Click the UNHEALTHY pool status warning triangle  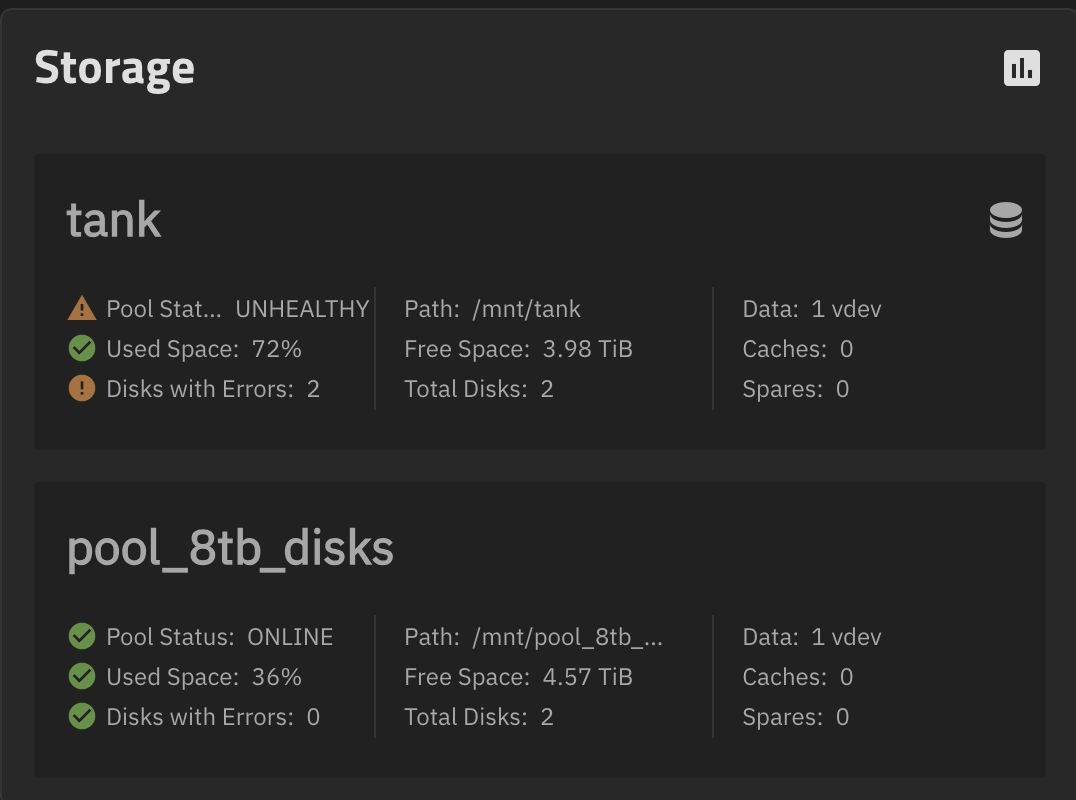tap(82, 308)
